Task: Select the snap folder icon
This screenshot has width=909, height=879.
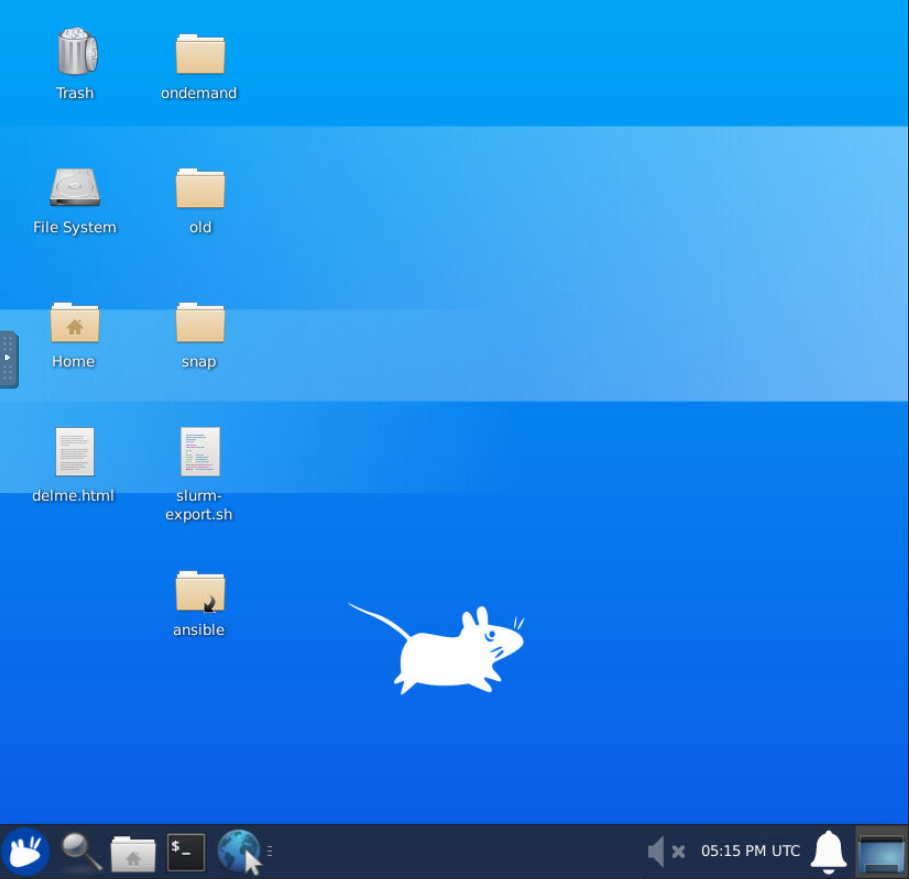Action: [x=200, y=322]
